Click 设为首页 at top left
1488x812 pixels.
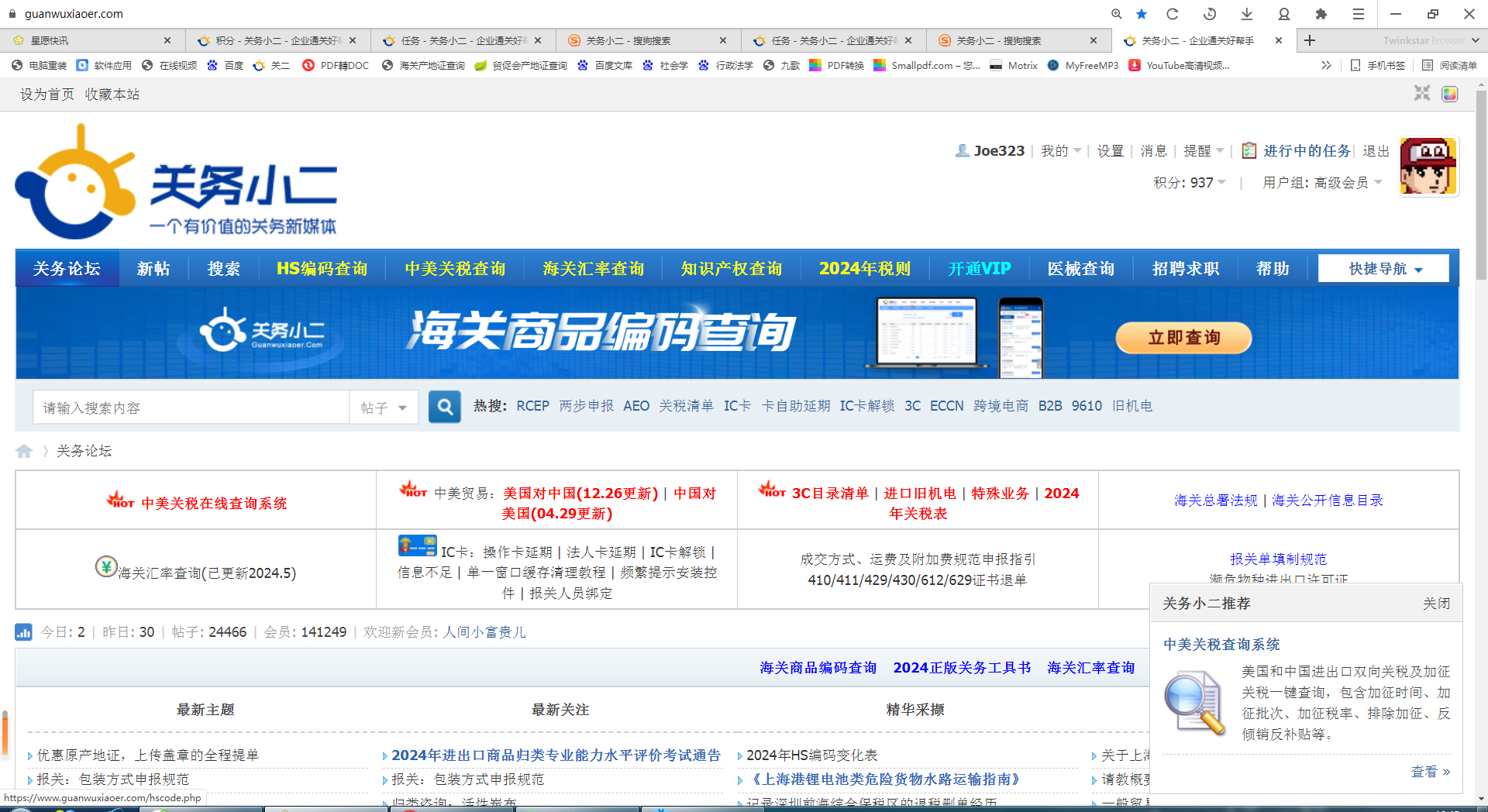[46, 94]
